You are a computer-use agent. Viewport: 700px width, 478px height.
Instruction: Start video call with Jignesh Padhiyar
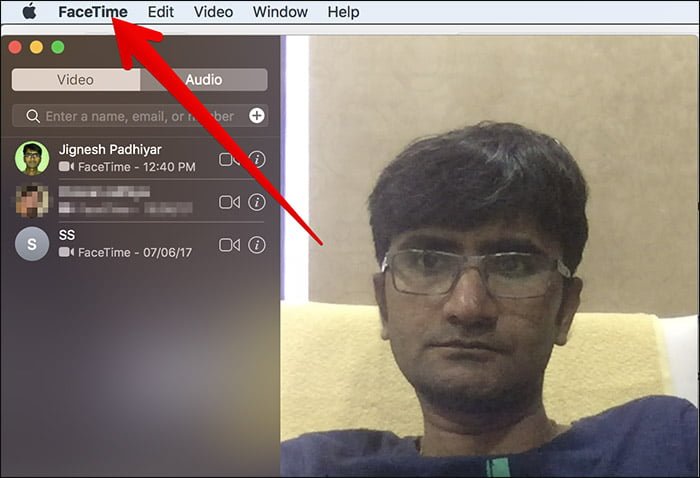point(229,159)
